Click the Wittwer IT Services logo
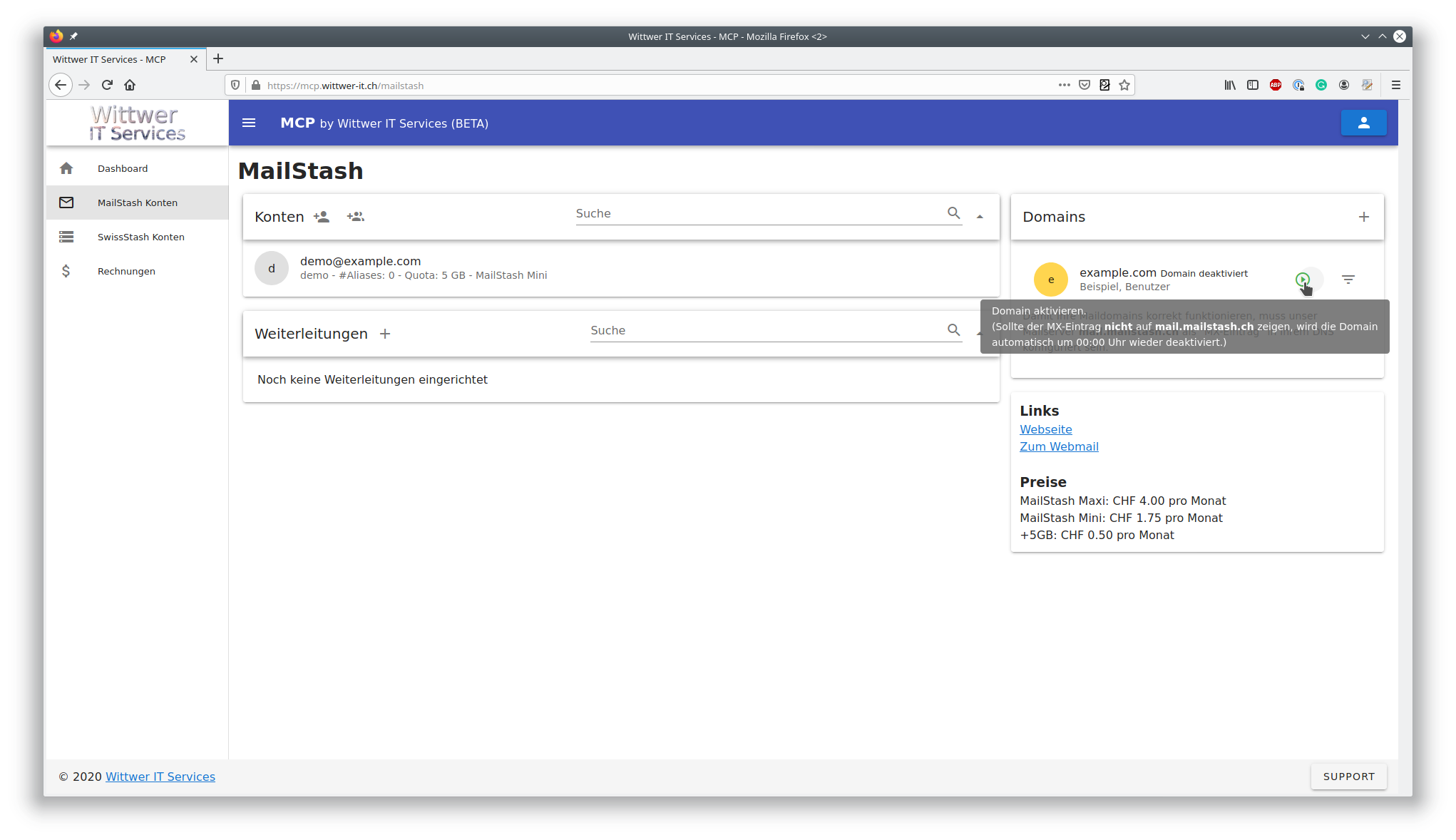Screen dimensions: 1456x840 tap(137, 123)
